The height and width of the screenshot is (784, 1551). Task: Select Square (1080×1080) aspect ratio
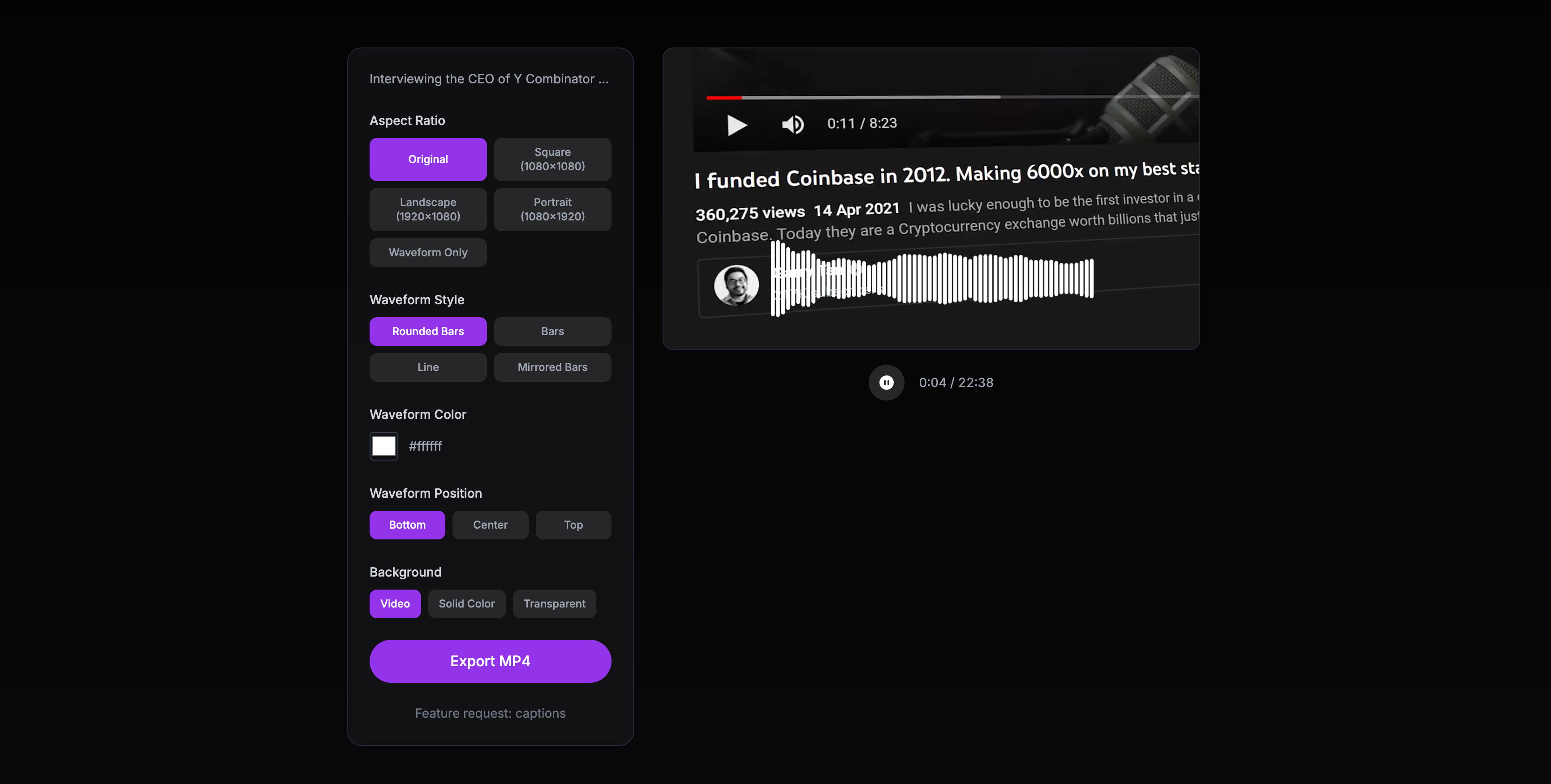[x=552, y=159]
